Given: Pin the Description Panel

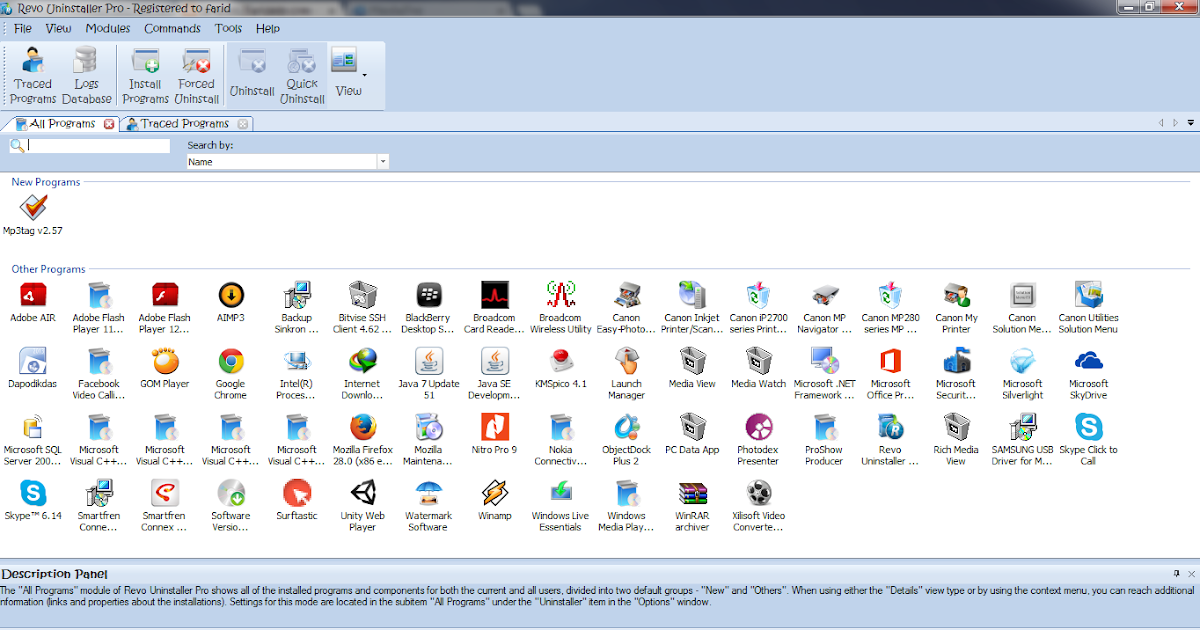Looking at the screenshot, I should tap(1176, 574).
